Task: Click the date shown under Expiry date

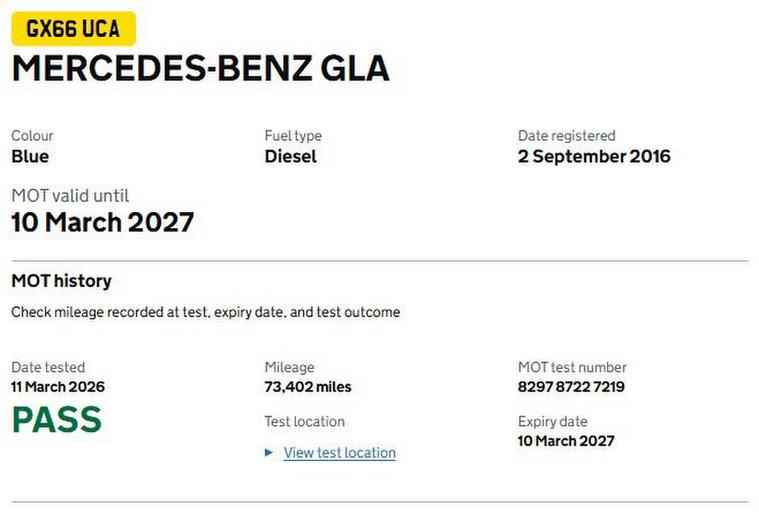Action: (x=566, y=441)
